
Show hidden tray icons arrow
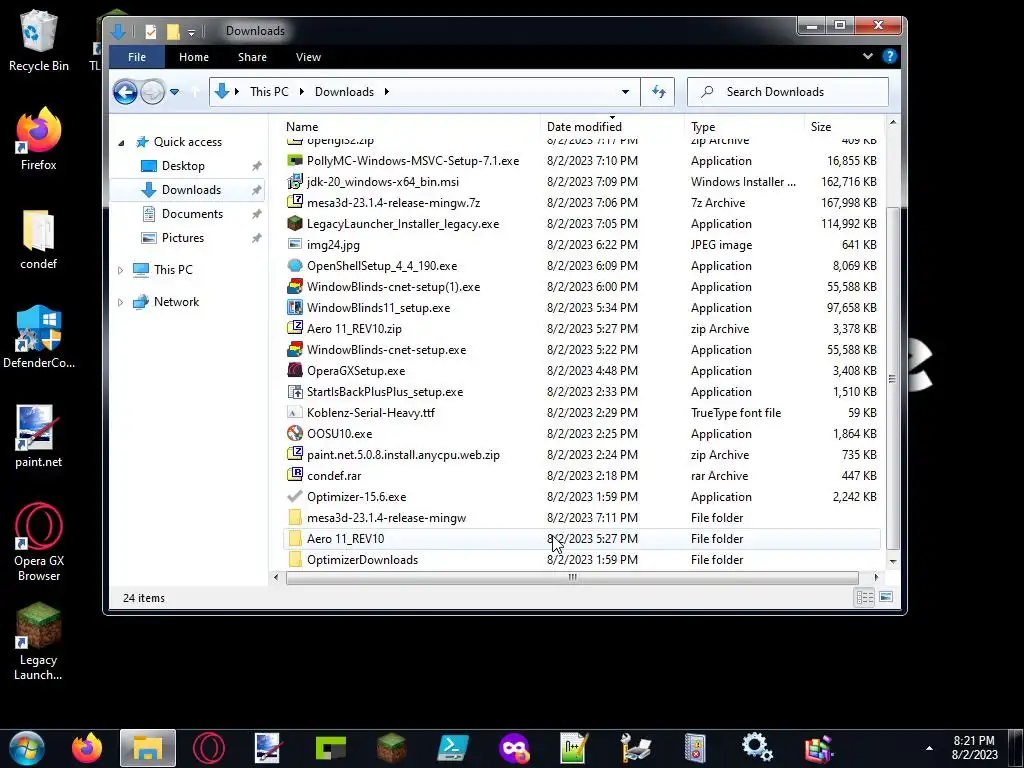(x=929, y=748)
